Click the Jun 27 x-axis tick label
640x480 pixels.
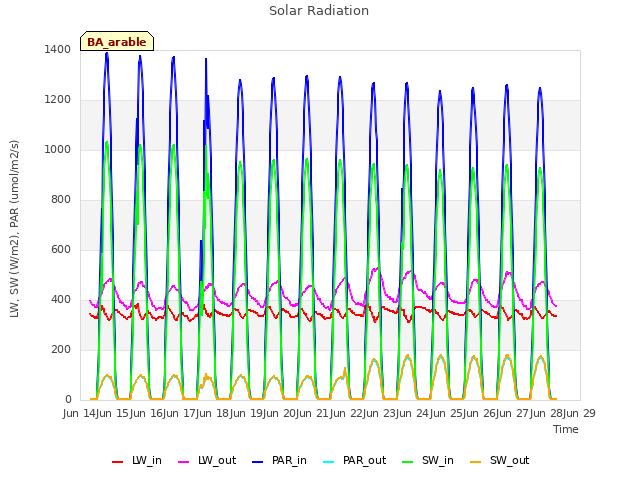pyautogui.click(x=514, y=413)
